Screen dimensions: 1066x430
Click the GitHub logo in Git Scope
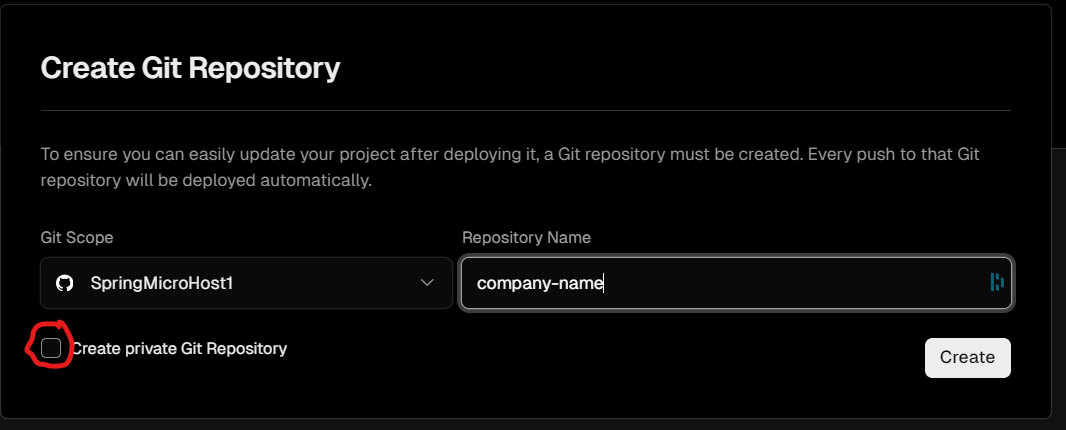(65, 283)
